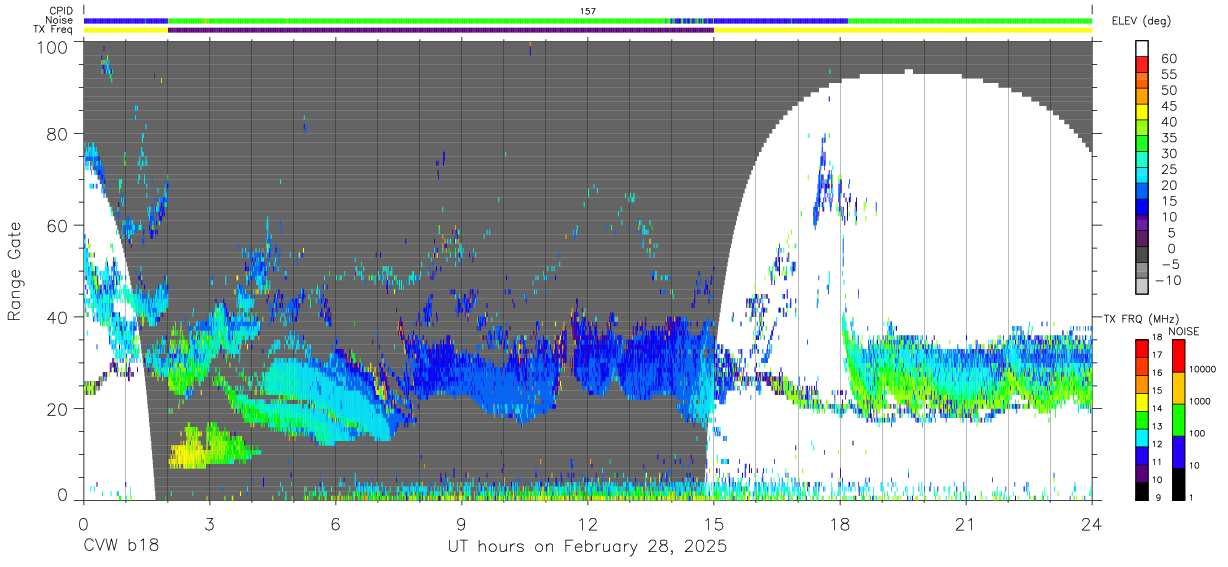Click the 10000 value on NOISE scale
Viewport: 1228px width, 567px height.
1204,371
